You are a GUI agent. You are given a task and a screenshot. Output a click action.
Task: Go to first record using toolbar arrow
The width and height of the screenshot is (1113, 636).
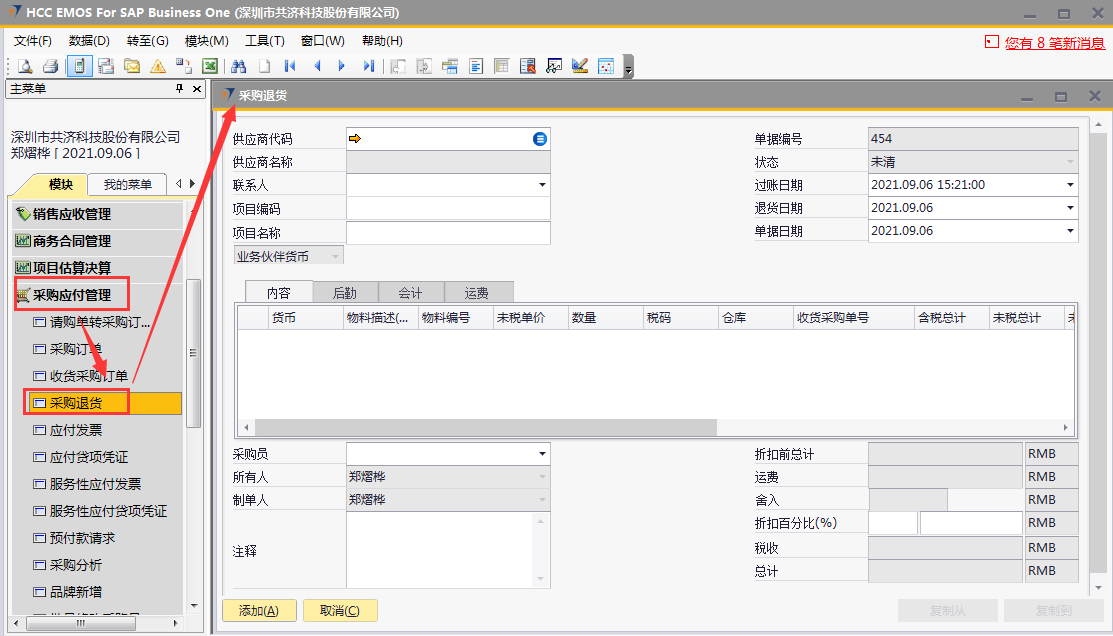[290, 67]
